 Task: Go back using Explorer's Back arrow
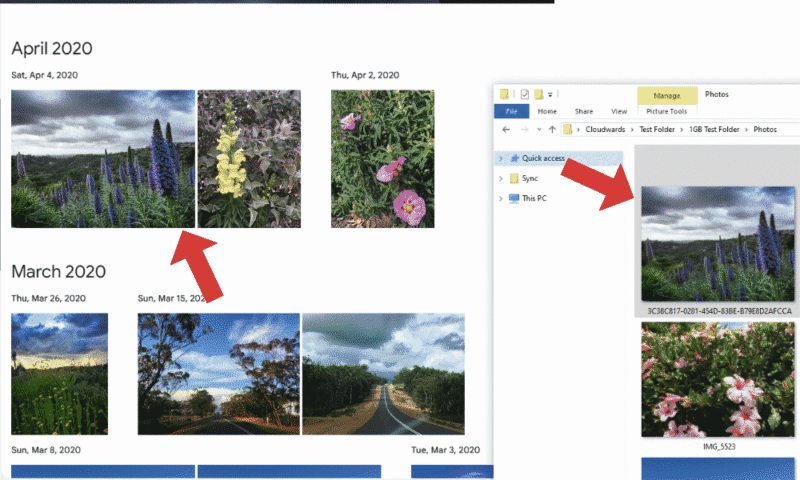[506, 130]
